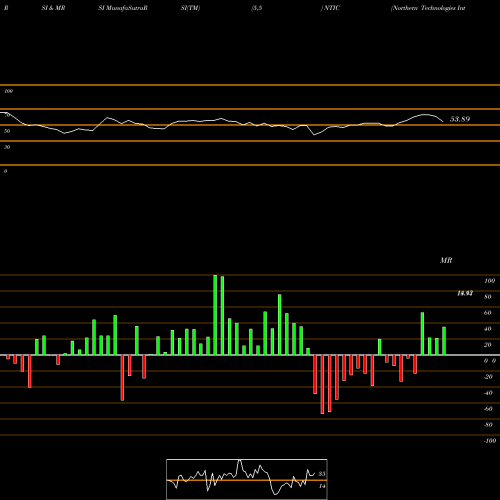Click the 14 value in mini chart
Image resolution: width=500 pixels, height=500 pixels.
322,486
